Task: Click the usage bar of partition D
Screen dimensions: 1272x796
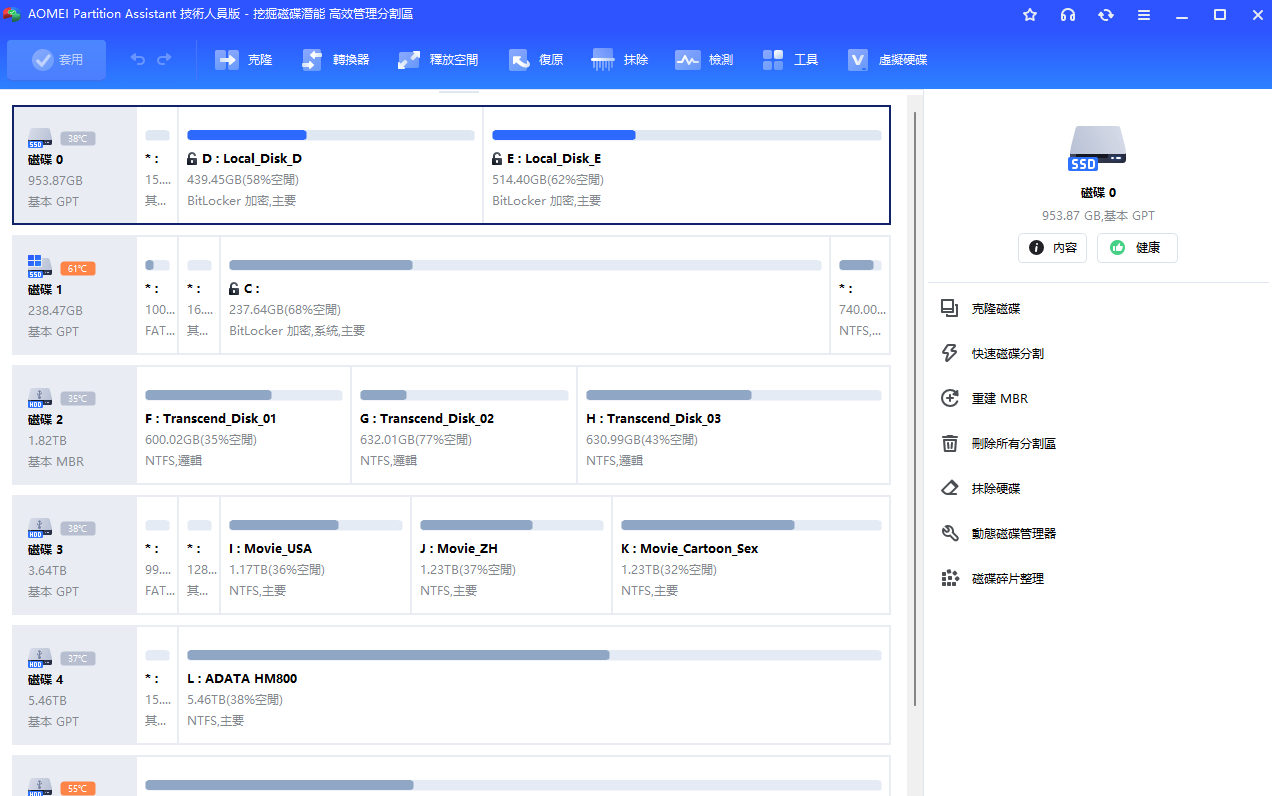Action: pos(330,135)
